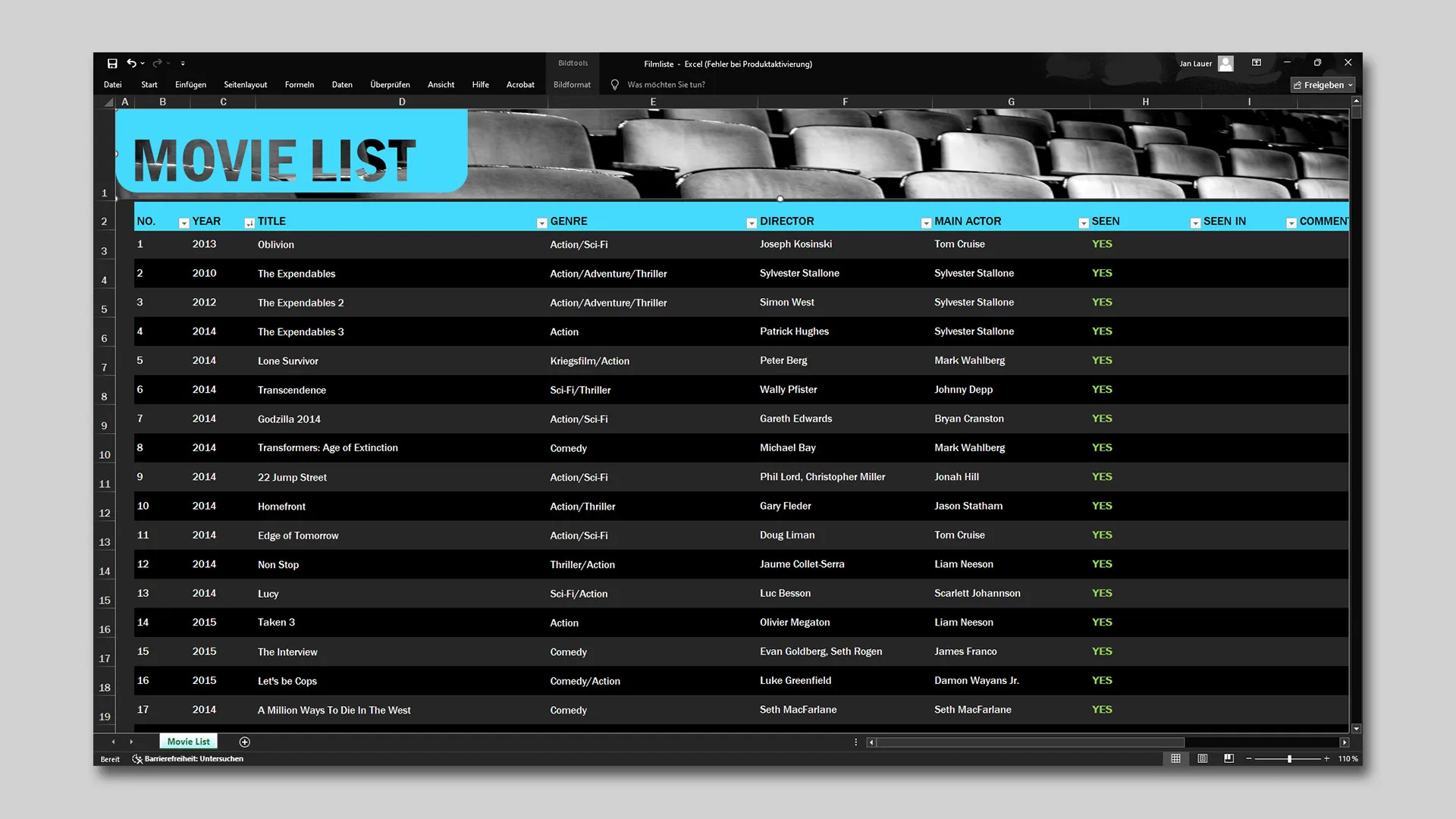Open the DIRECTOR column filter dropdown

click(926, 223)
